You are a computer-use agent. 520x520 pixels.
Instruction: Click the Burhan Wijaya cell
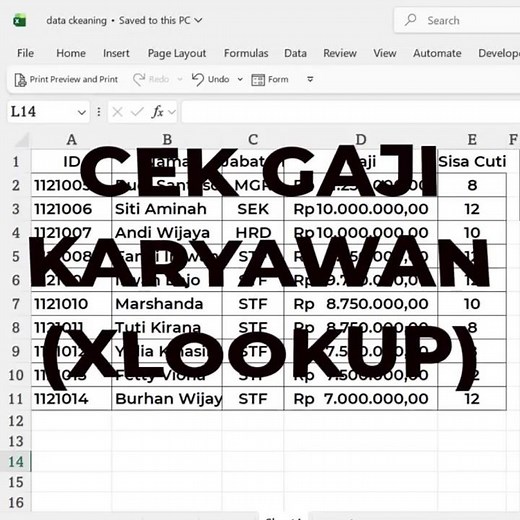pos(167,399)
